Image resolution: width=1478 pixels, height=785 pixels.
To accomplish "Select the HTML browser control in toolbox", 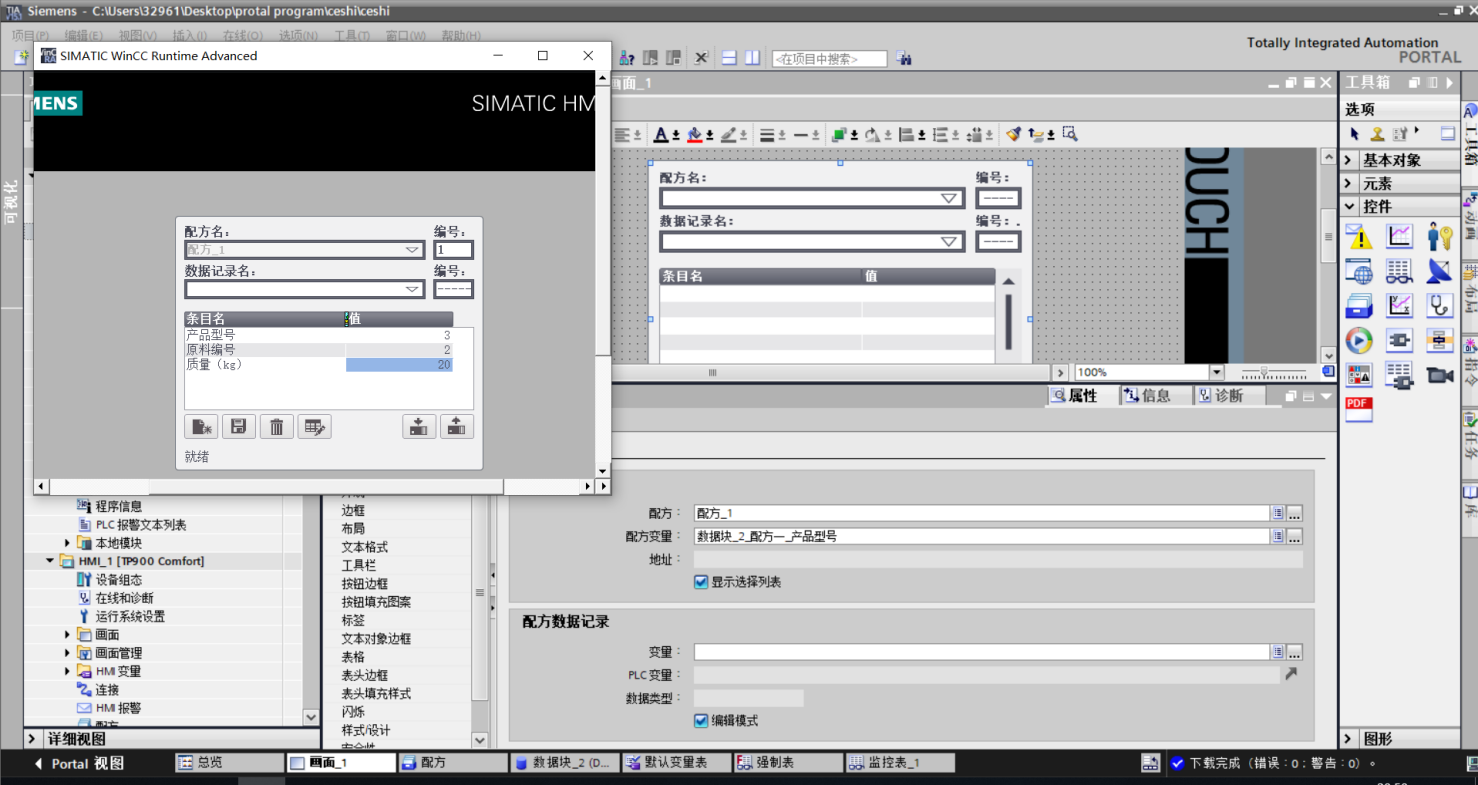I will coord(1359,271).
